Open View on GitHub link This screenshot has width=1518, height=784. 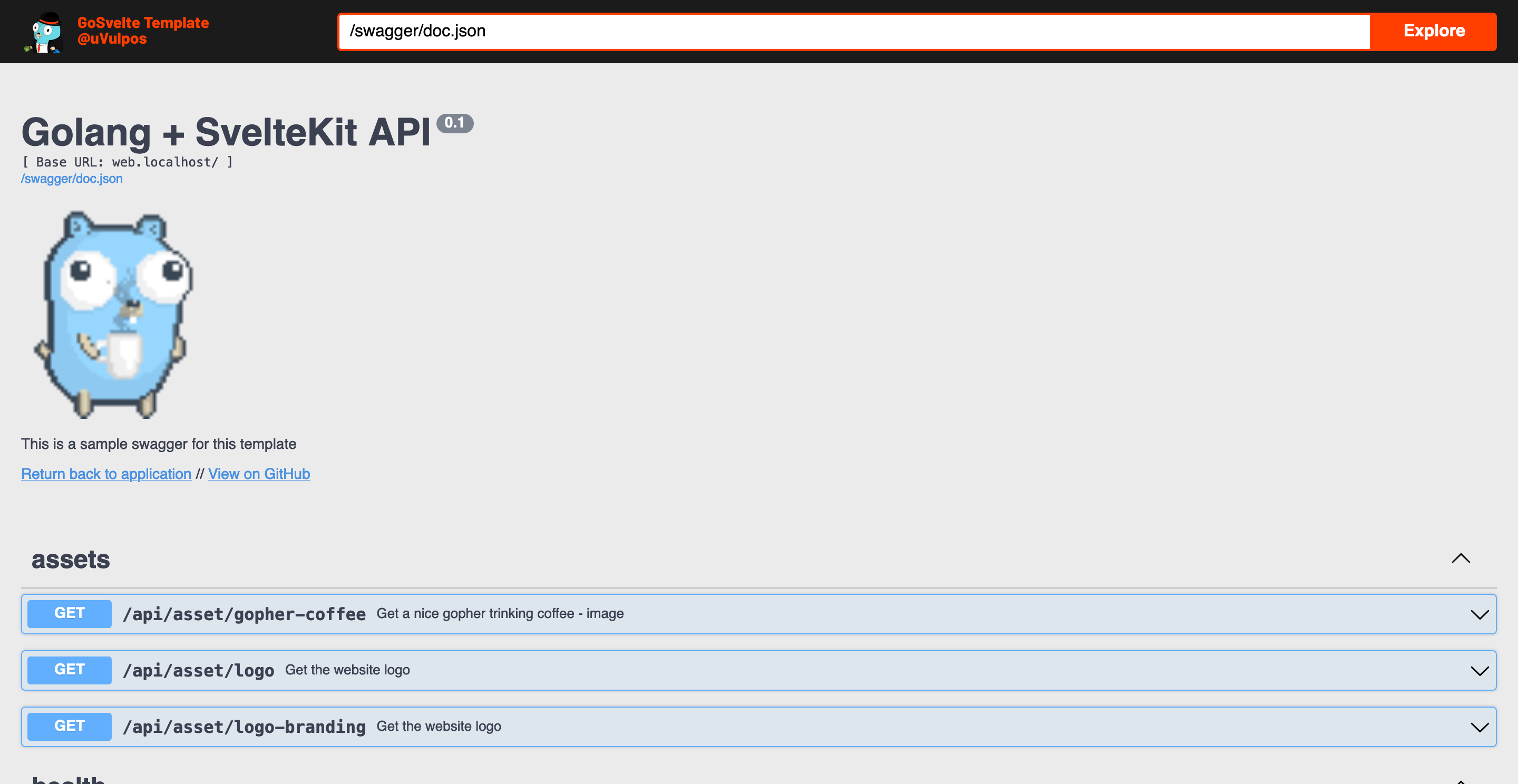tap(259, 474)
